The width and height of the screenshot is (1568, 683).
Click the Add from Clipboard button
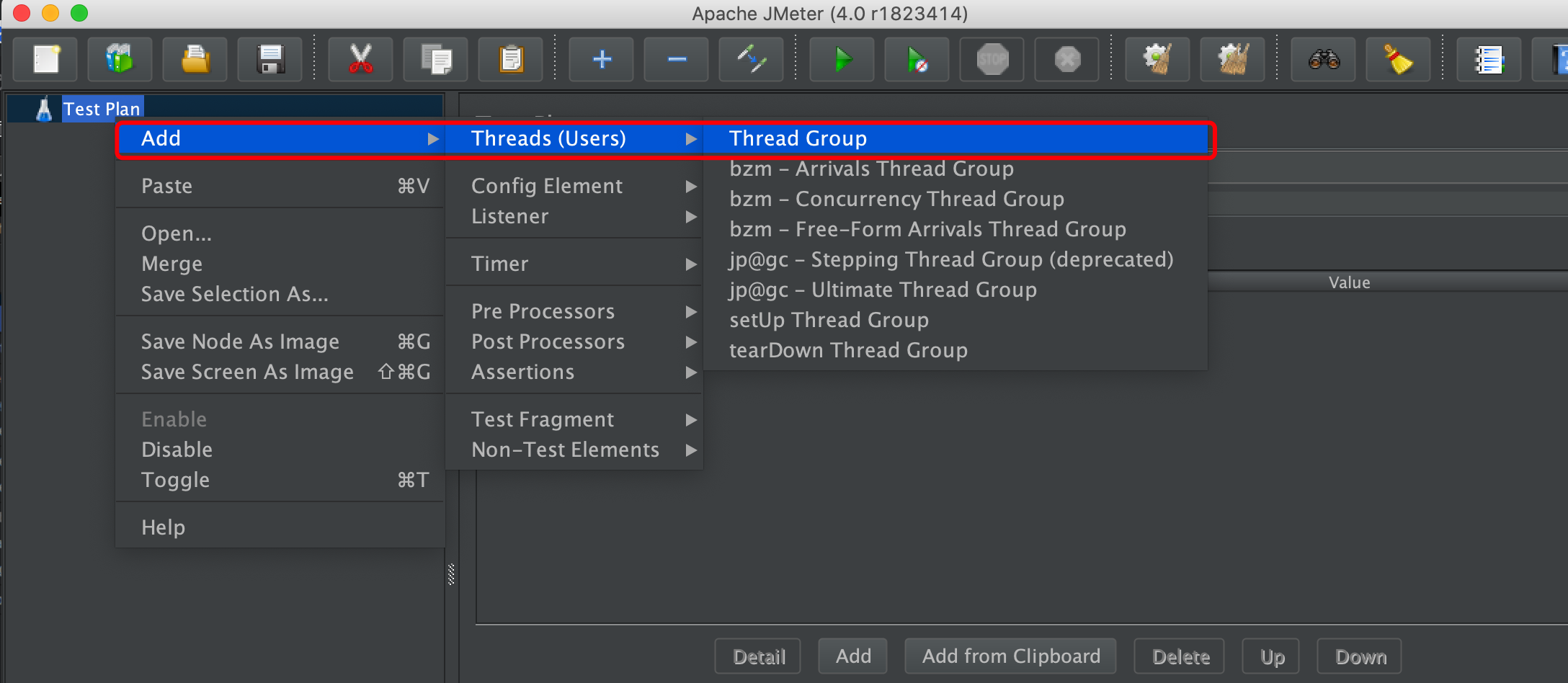(x=1010, y=656)
